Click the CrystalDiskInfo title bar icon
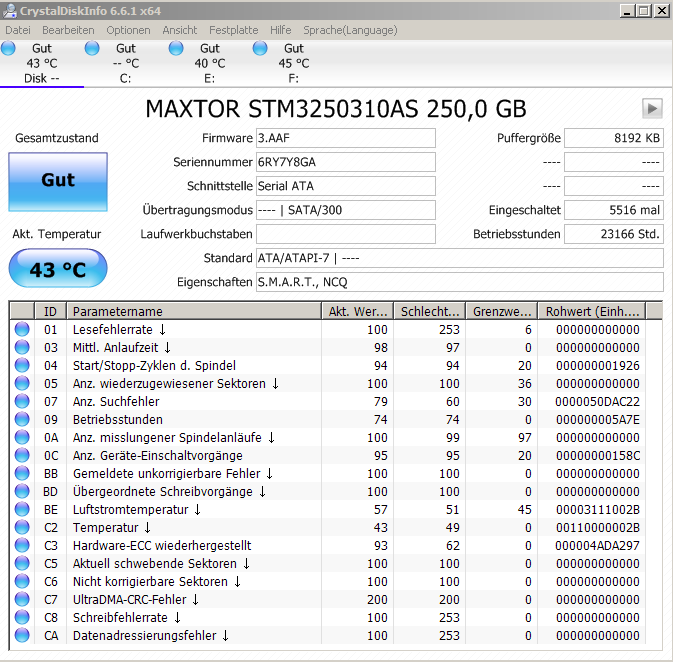This screenshot has height=662, width=673. click(x=10, y=10)
